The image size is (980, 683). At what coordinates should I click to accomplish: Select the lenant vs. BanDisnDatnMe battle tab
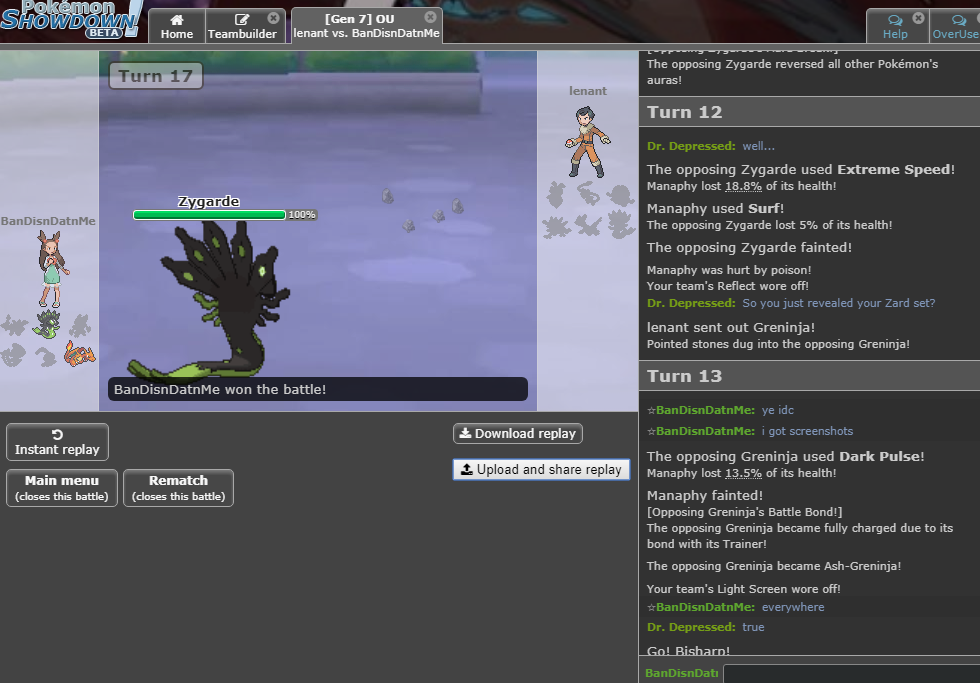(366, 26)
